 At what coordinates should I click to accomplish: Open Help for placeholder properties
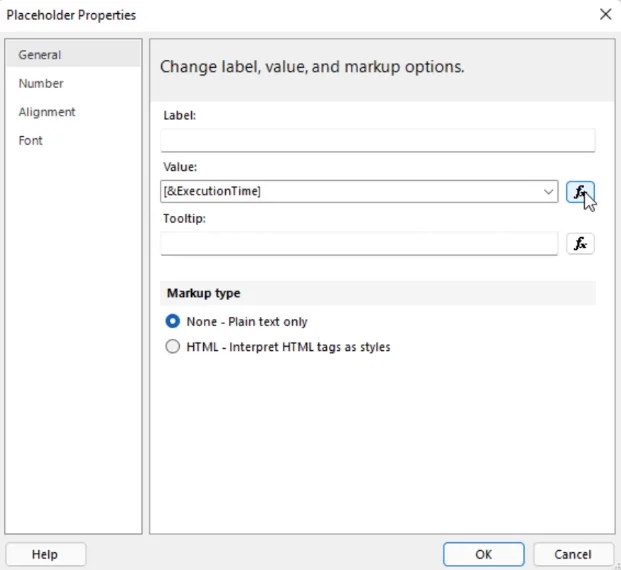[46, 554]
